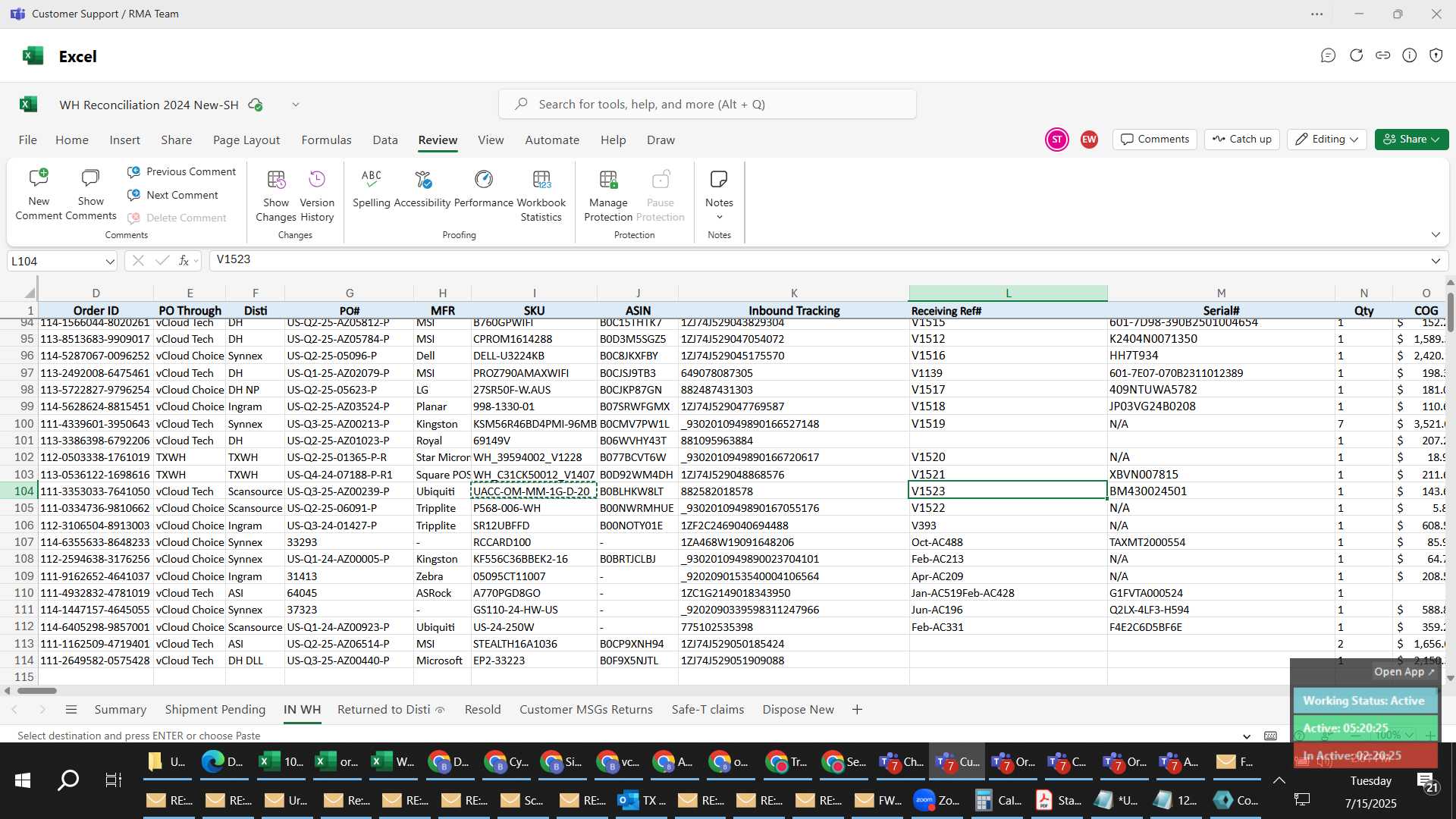Open the file name dropdown chevron
Screen dimensions: 1456x819
[x=296, y=105]
